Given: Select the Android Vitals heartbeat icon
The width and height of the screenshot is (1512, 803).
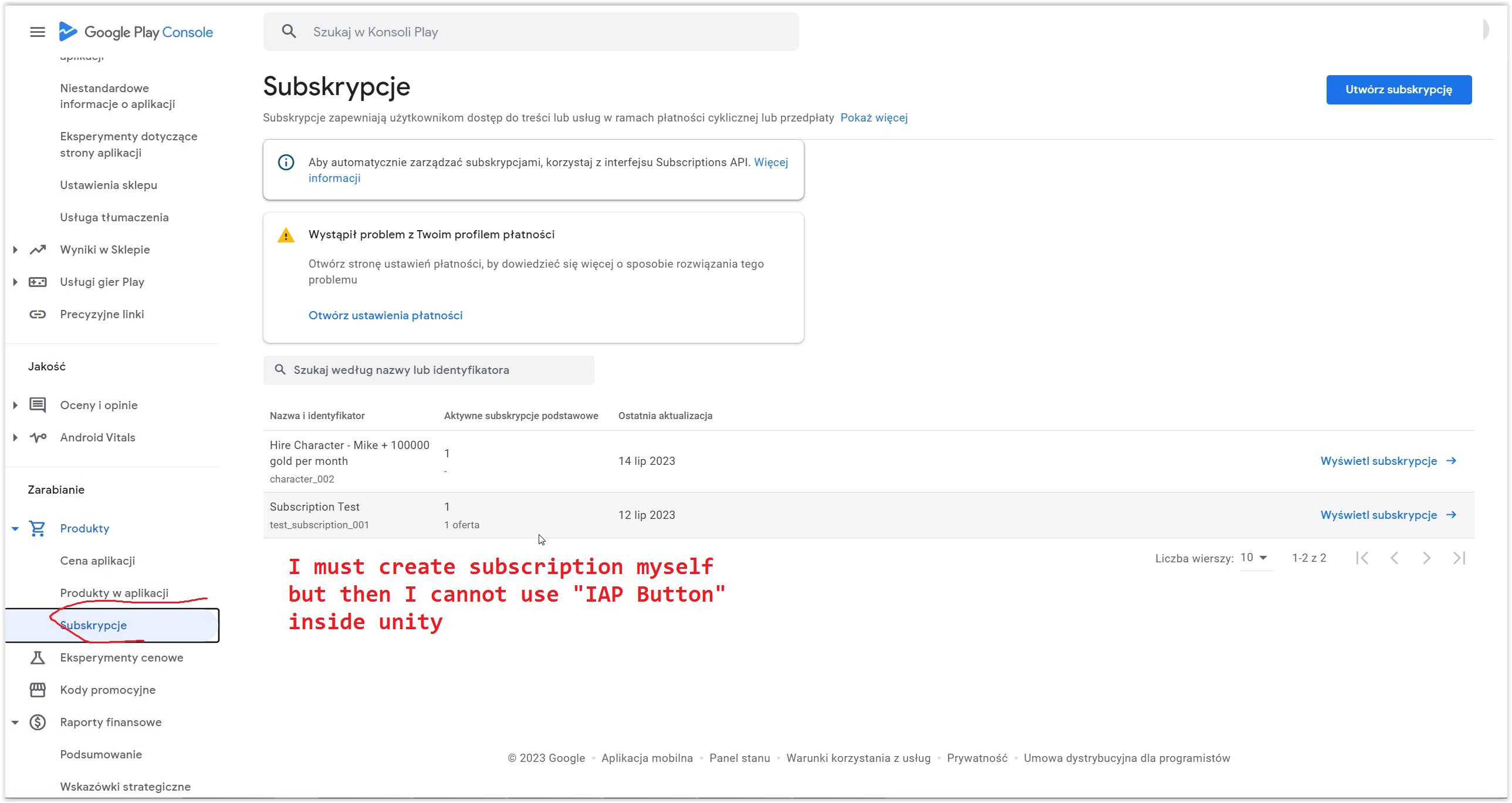Looking at the screenshot, I should 38,438.
